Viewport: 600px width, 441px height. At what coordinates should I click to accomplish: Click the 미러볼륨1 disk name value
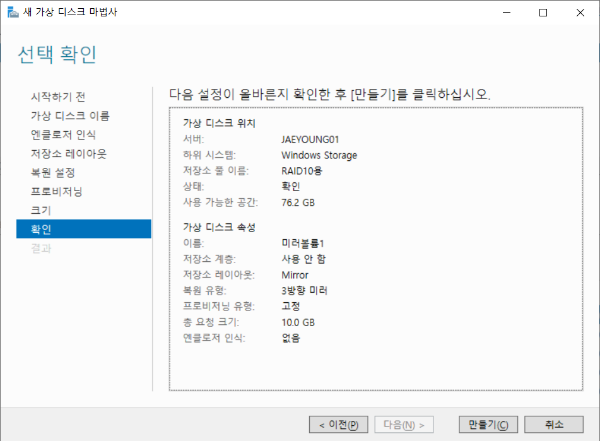pos(303,243)
